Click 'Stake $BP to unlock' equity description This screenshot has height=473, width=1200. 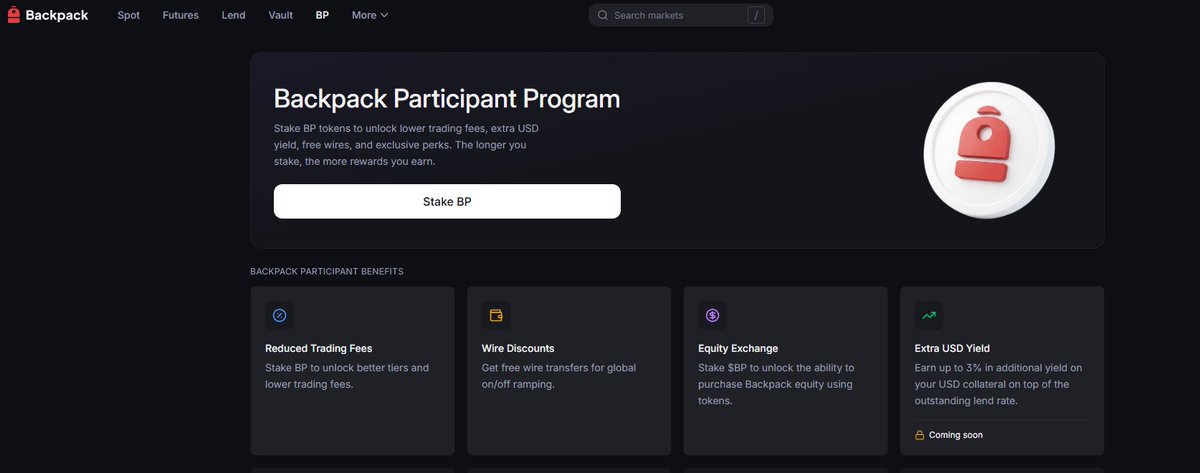pos(776,384)
